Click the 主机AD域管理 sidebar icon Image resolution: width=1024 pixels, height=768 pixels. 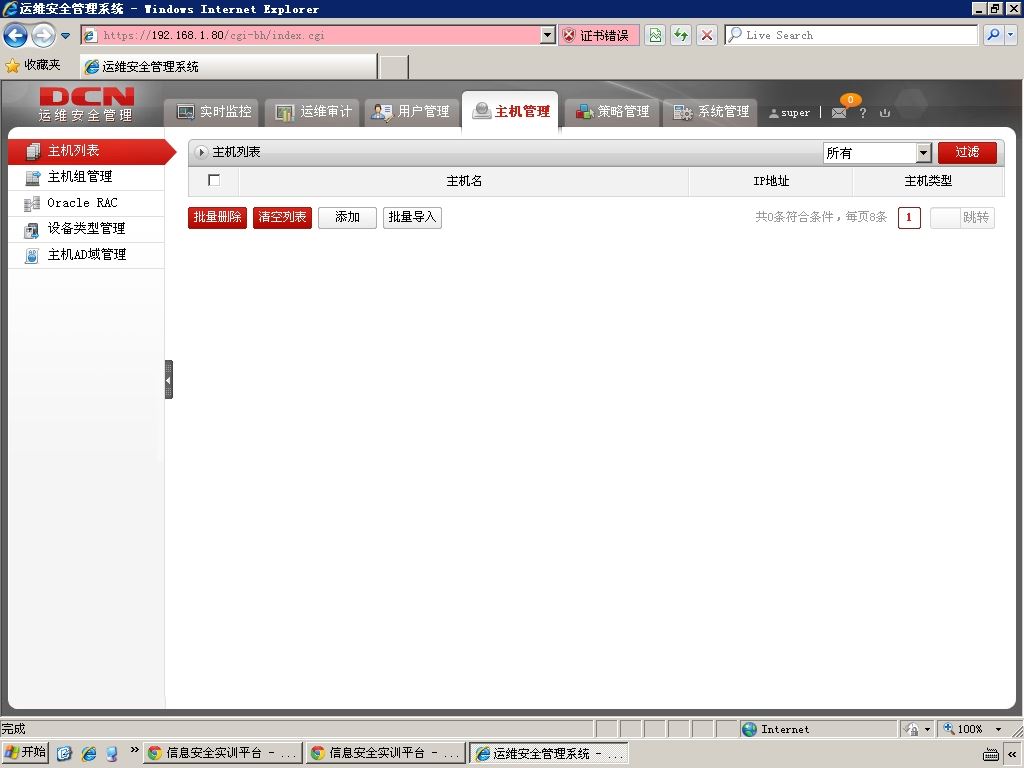(32, 256)
